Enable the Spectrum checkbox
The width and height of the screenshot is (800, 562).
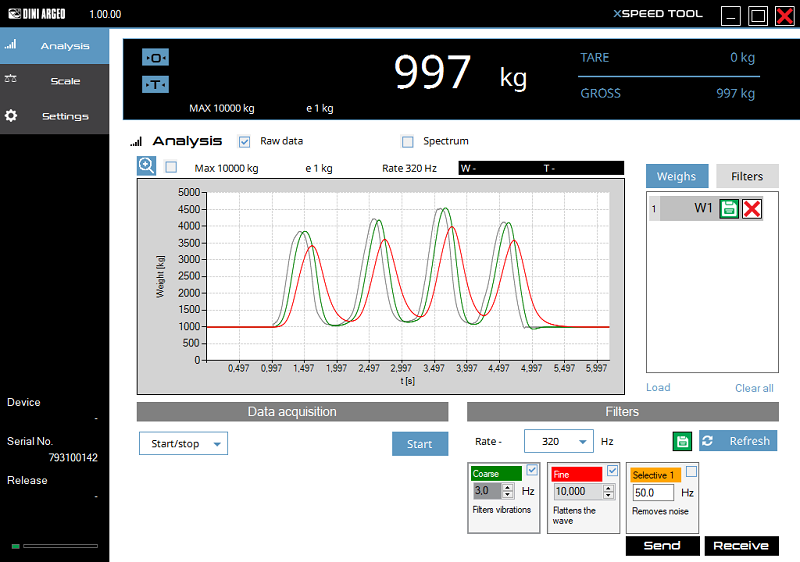tap(407, 141)
